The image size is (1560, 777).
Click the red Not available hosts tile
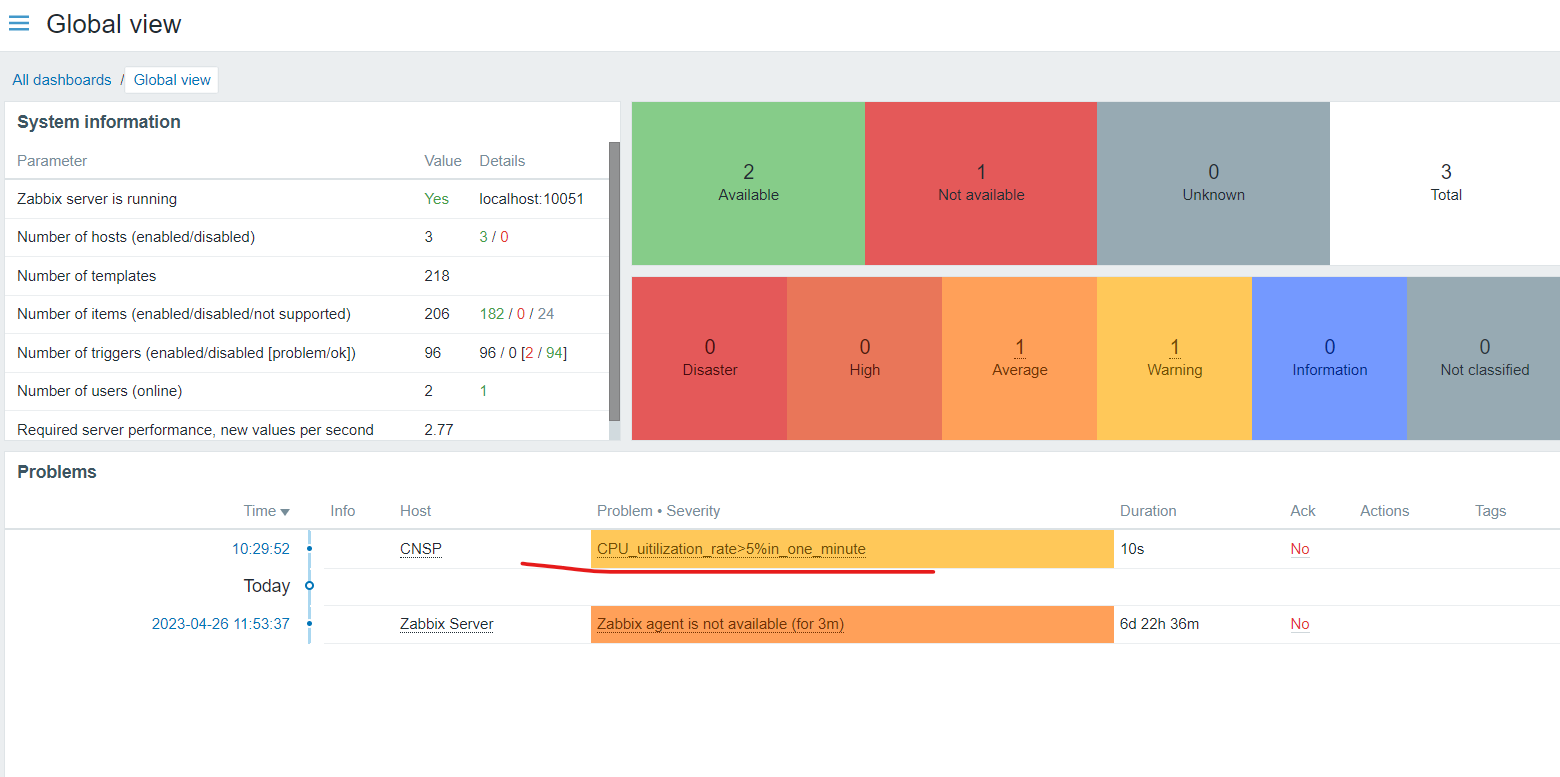point(981,183)
